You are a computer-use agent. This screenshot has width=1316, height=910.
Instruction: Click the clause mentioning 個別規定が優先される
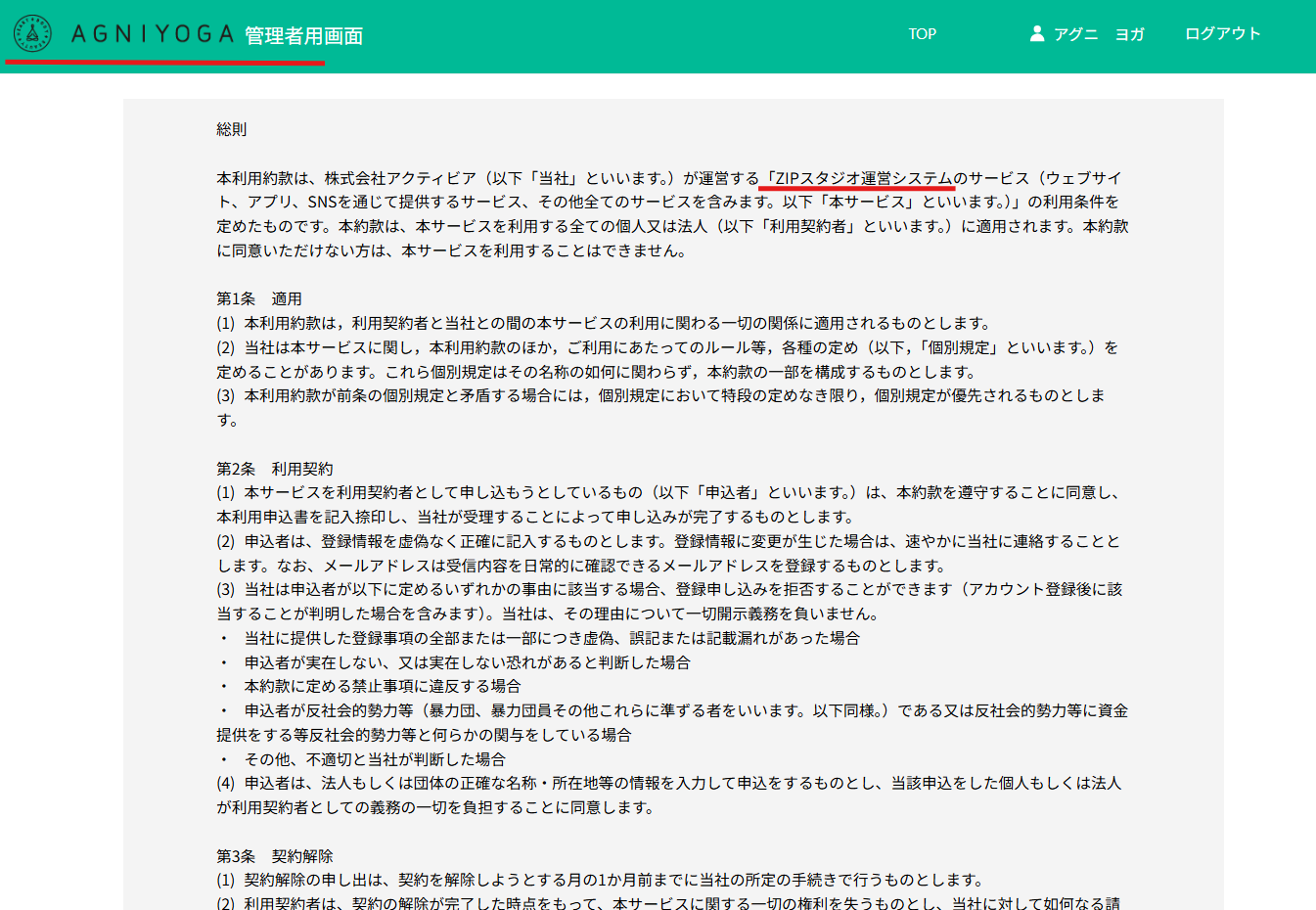[660, 396]
